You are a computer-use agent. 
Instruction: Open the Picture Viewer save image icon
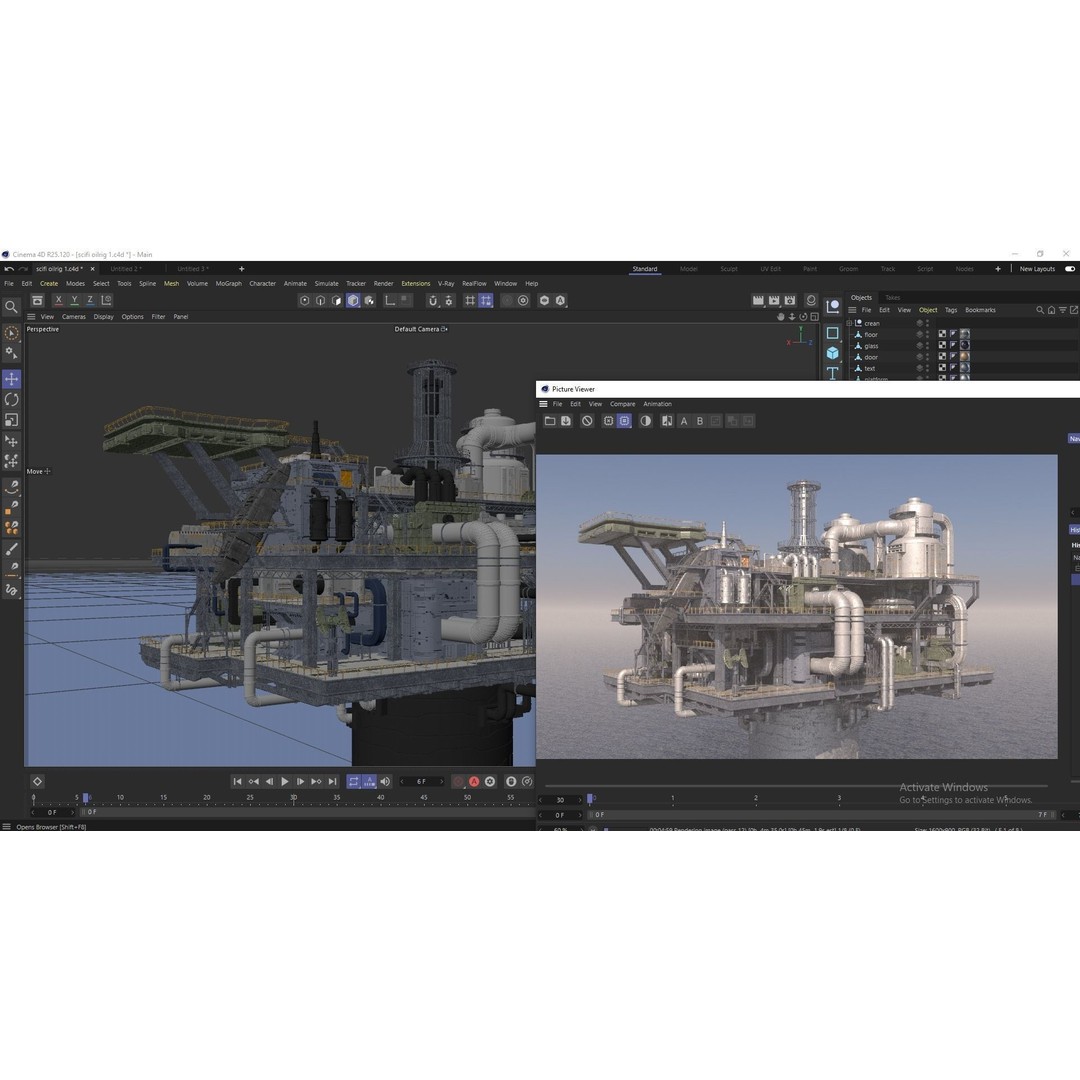565,420
